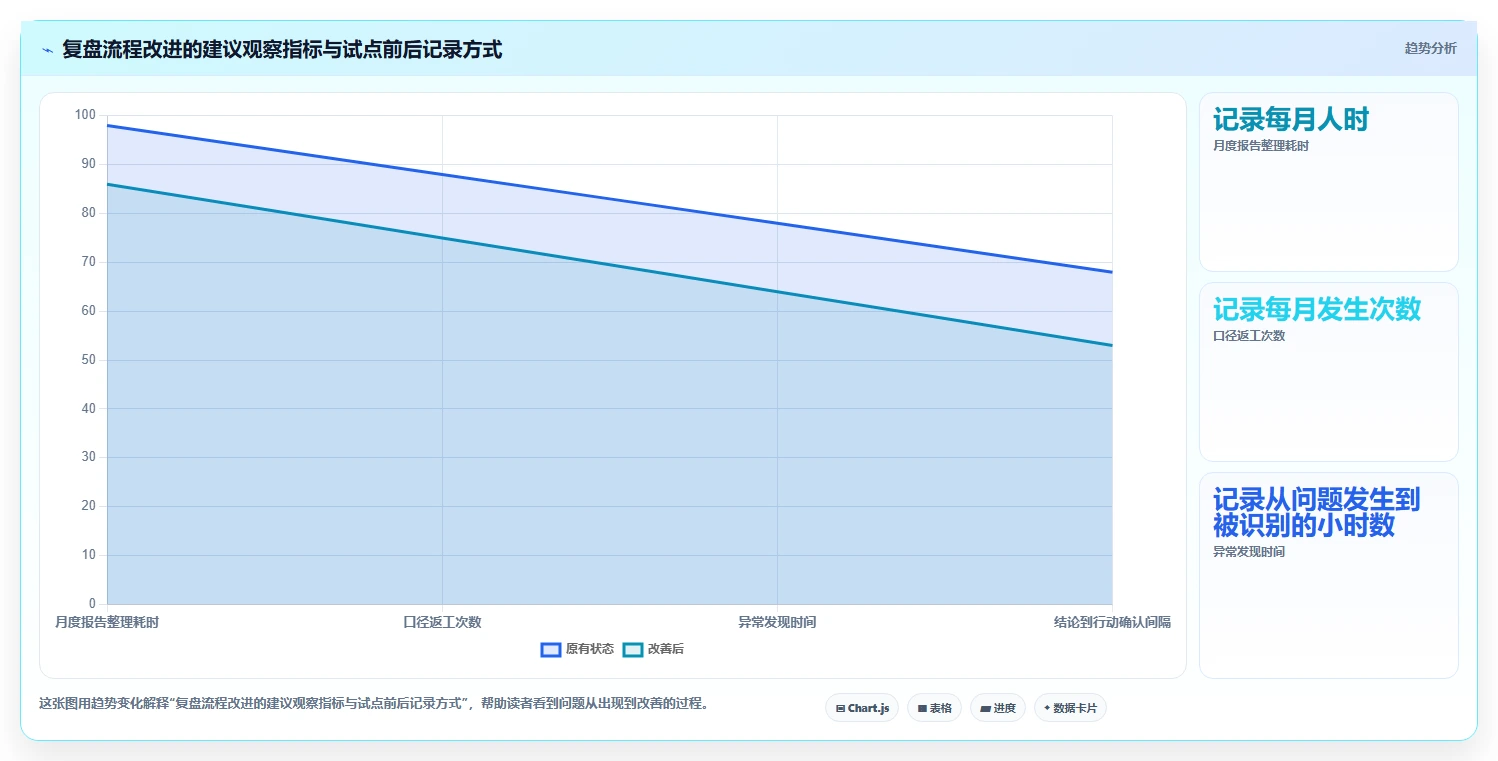This screenshot has width=1498, height=761.
Task: Click the 口径返工次数 subtitle in second card
Action: coord(1249,335)
